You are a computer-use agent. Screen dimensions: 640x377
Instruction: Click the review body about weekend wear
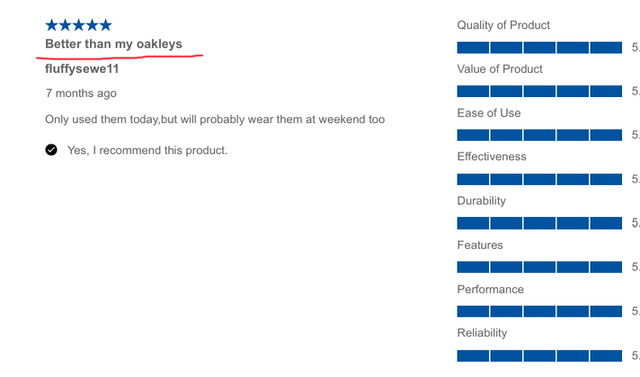click(x=215, y=120)
